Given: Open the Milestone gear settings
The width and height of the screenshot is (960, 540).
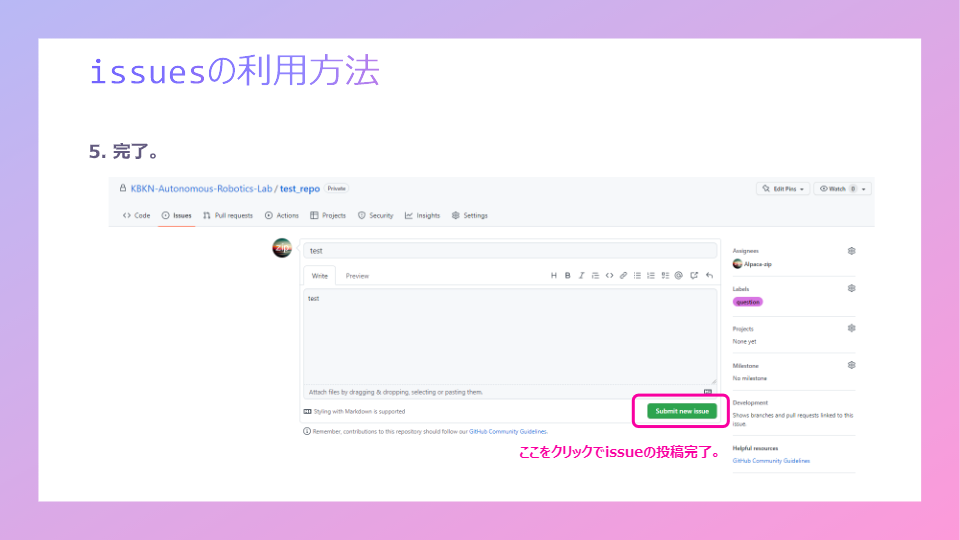Looking at the screenshot, I should point(851,365).
